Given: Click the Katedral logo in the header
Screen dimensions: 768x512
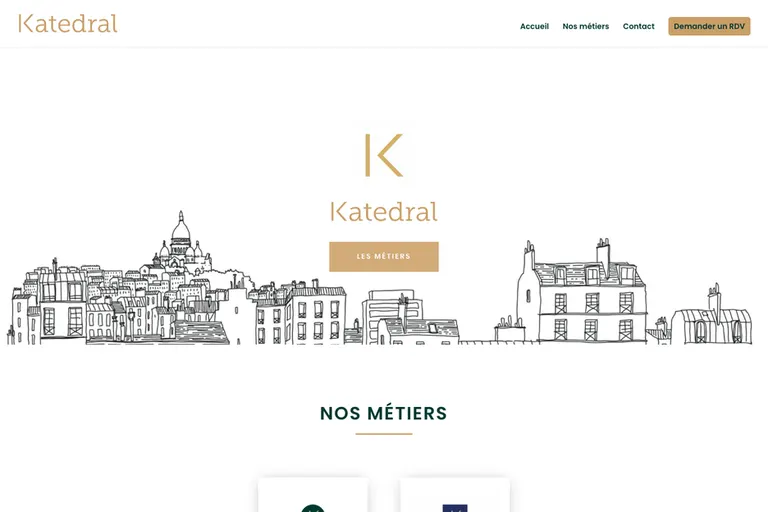Looking at the screenshot, I should pyautogui.click(x=68, y=24).
